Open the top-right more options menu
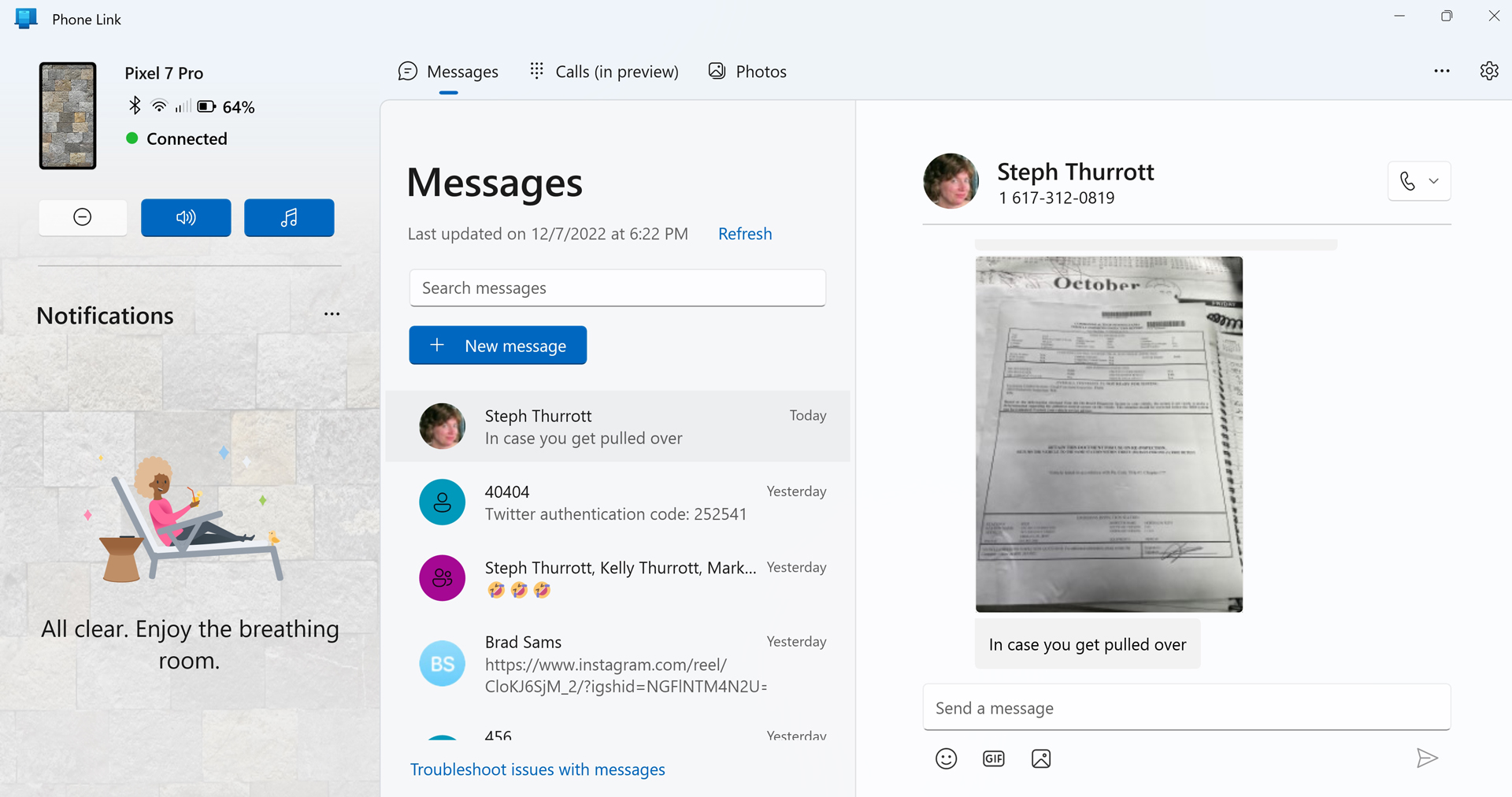 pyautogui.click(x=1442, y=71)
